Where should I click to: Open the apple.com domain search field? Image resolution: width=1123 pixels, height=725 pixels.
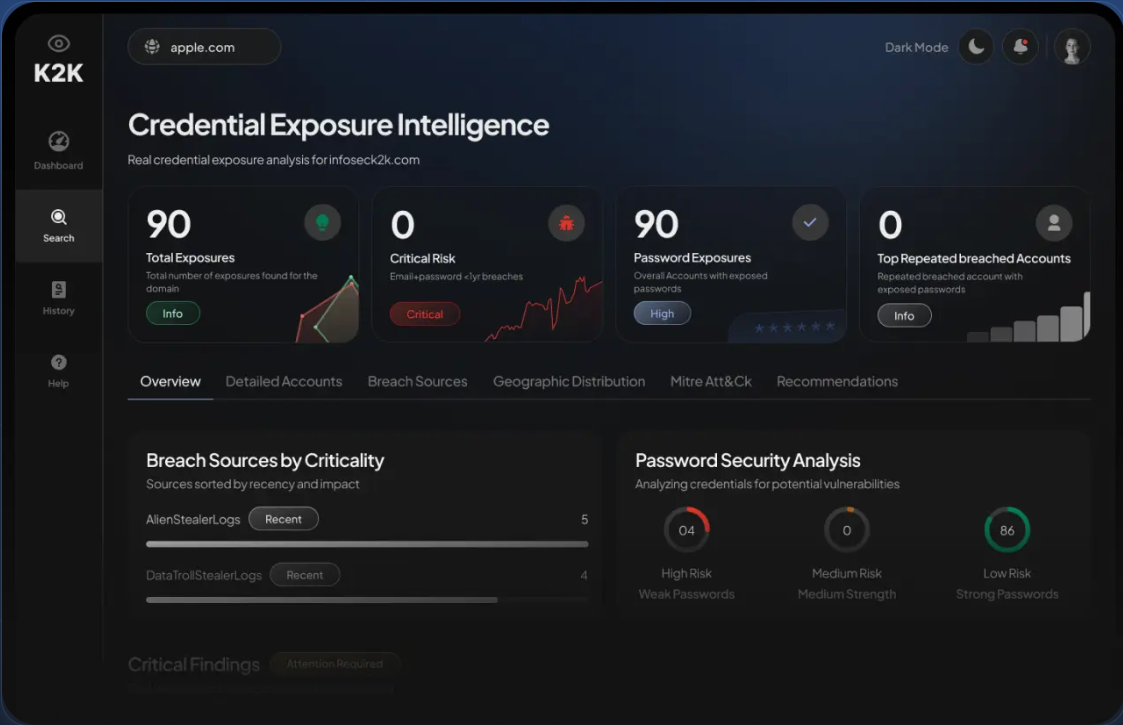click(x=204, y=46)
